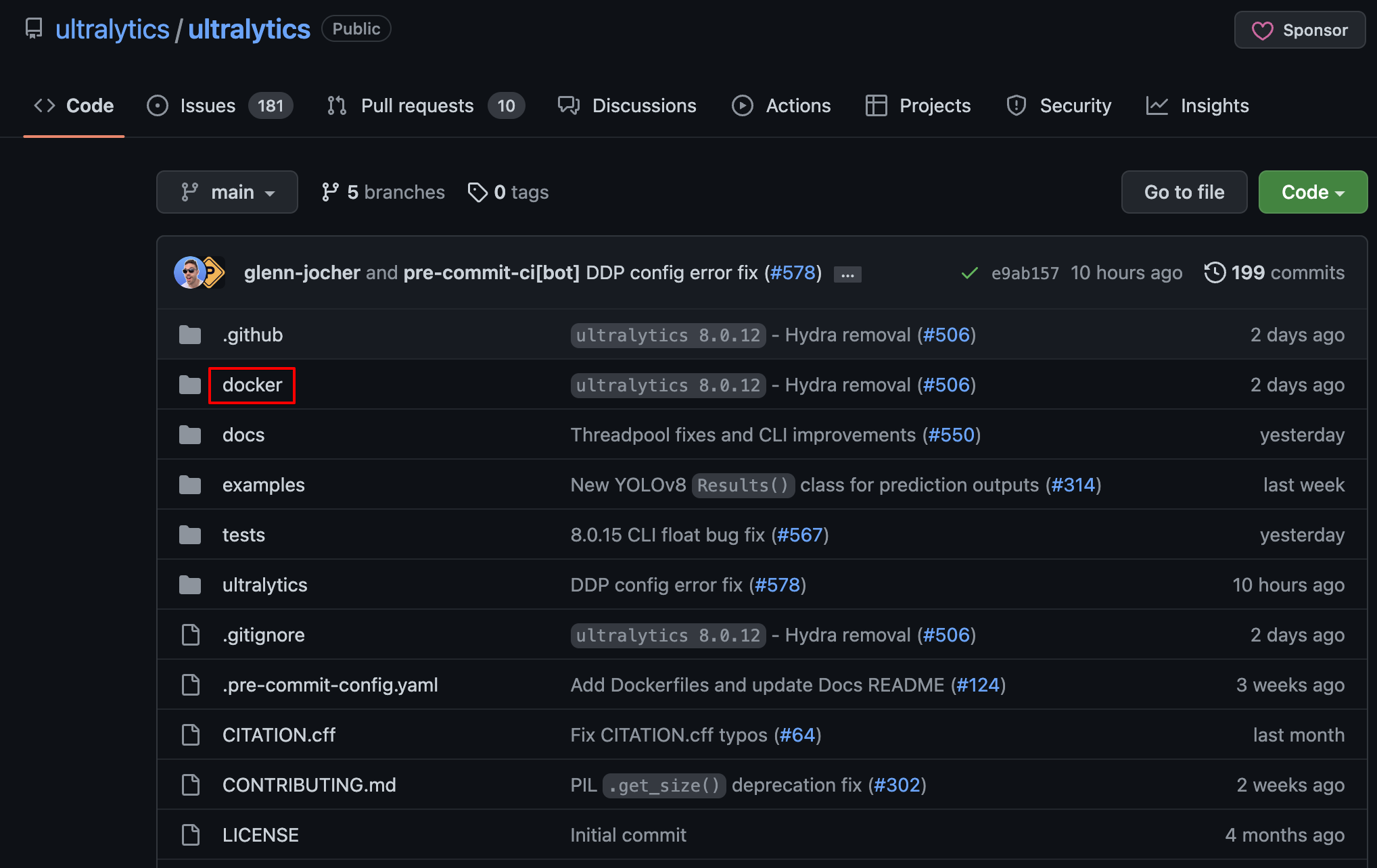Open the docker folder
1377x868 pixels.
point(252,385)
